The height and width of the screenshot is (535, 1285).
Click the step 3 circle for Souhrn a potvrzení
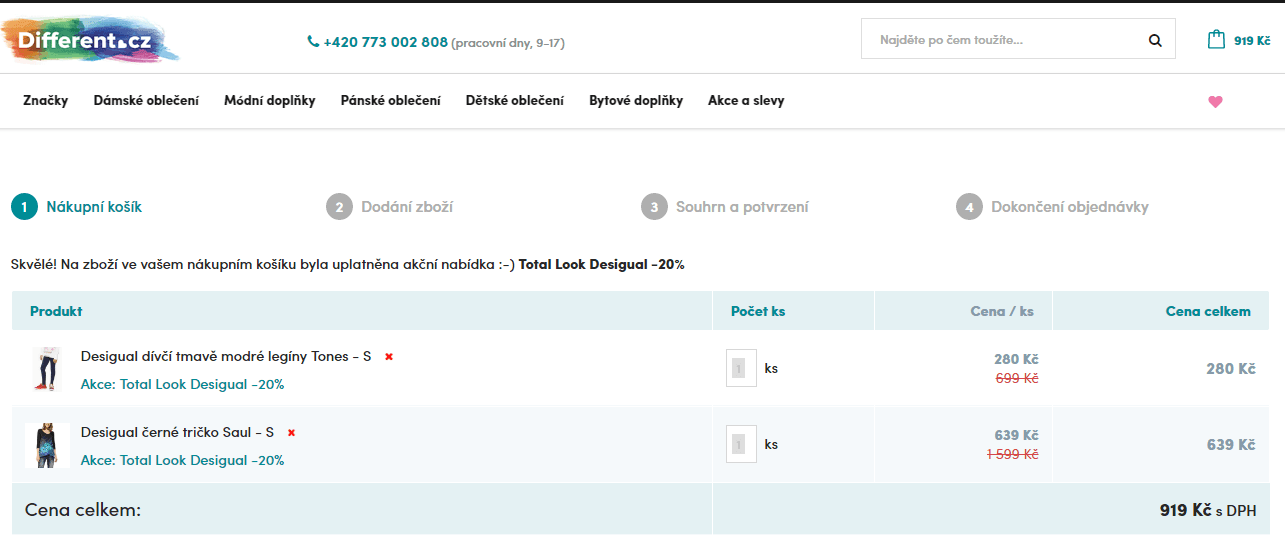click(654, 207)
